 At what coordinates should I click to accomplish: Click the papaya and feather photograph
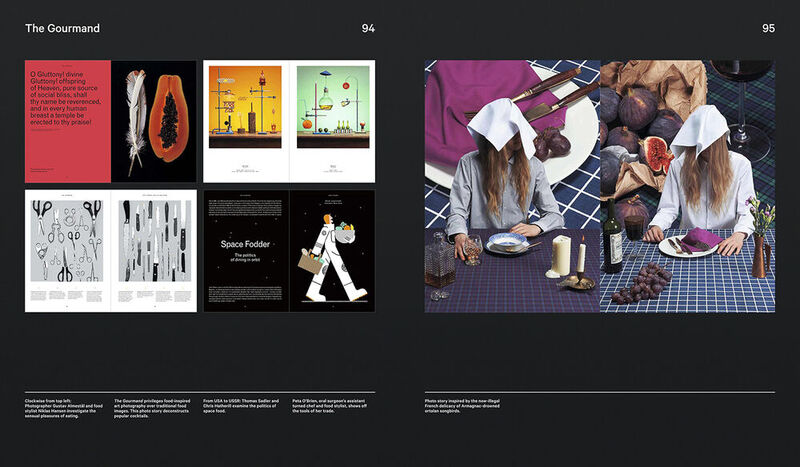point(154,120)
